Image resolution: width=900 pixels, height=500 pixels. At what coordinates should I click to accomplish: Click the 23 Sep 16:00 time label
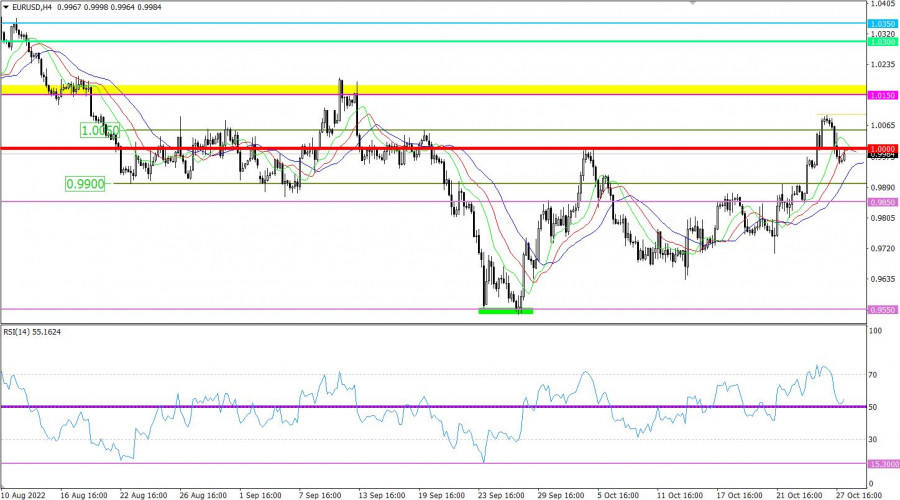(x=500, y=494)
